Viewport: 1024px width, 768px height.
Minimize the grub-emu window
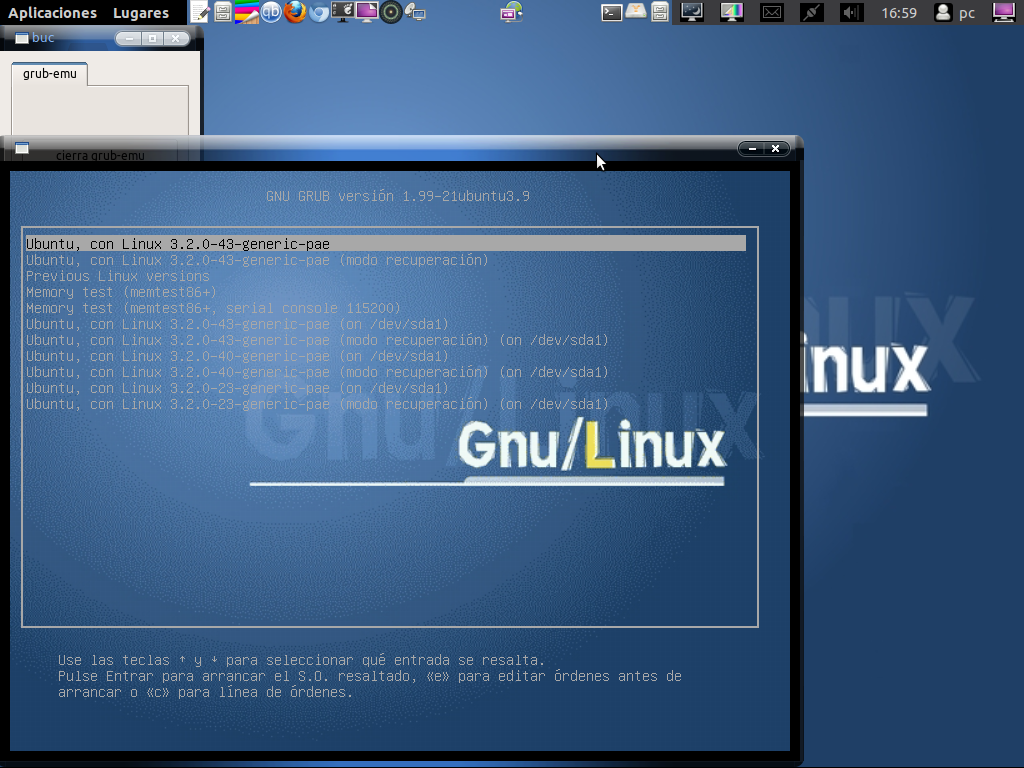pos(752,149)
